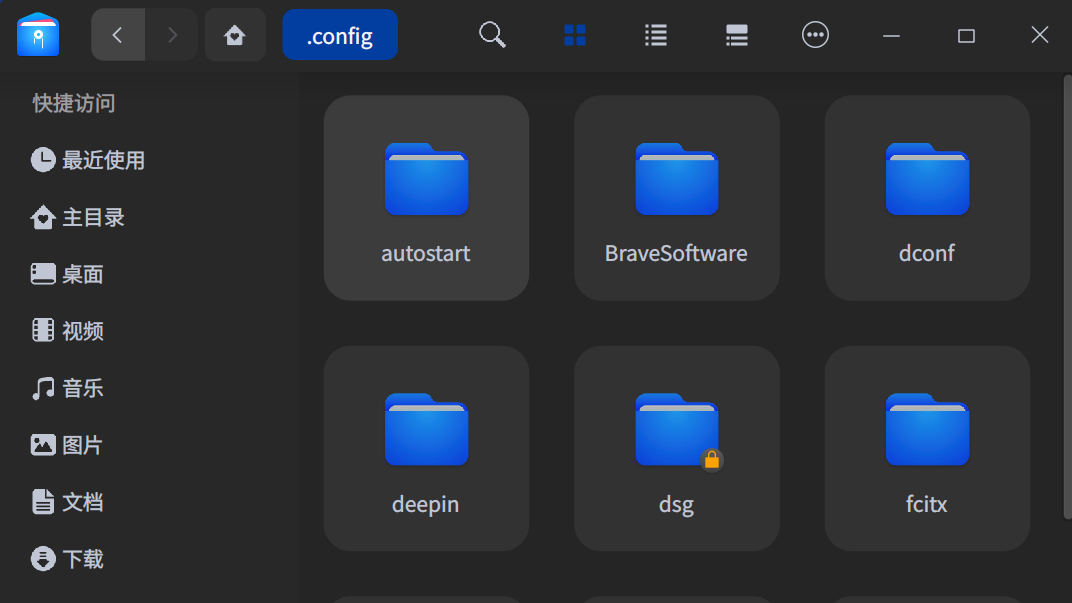Minimize the file manager window
Viewport: 1072px width, 603px height.
point(891,36)
